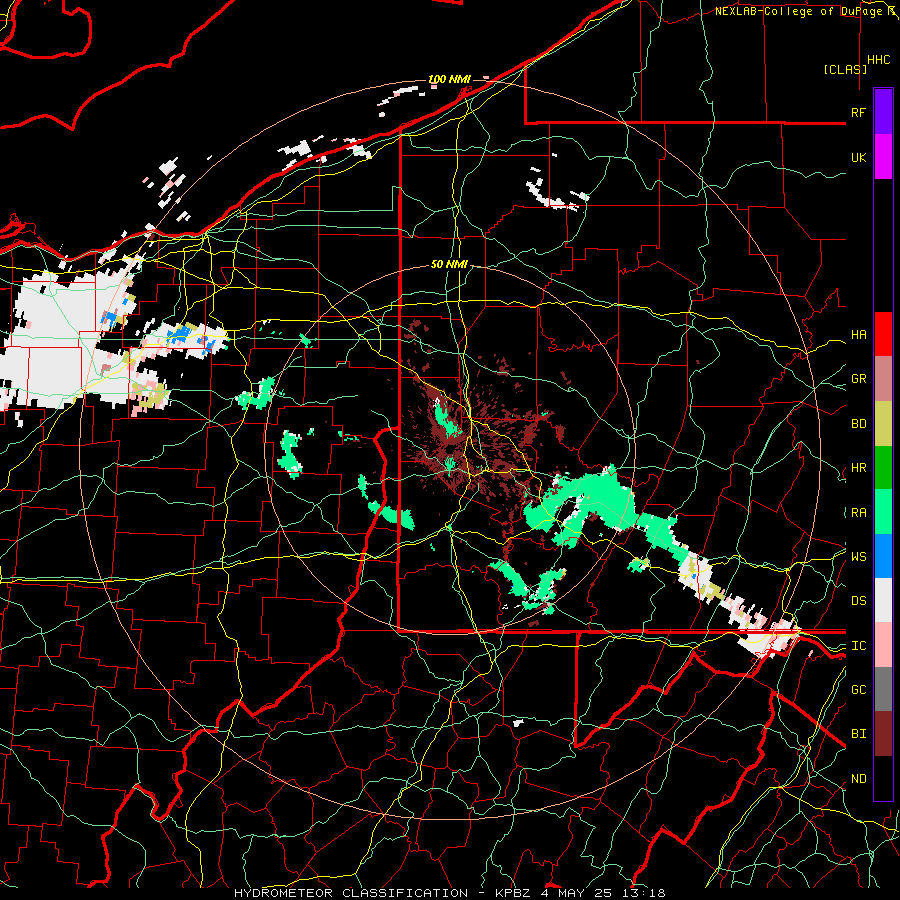Viewport: 900px width, 900px height.
Task: Click the gray GC legend swatch
Action: [x=883, y=689]
